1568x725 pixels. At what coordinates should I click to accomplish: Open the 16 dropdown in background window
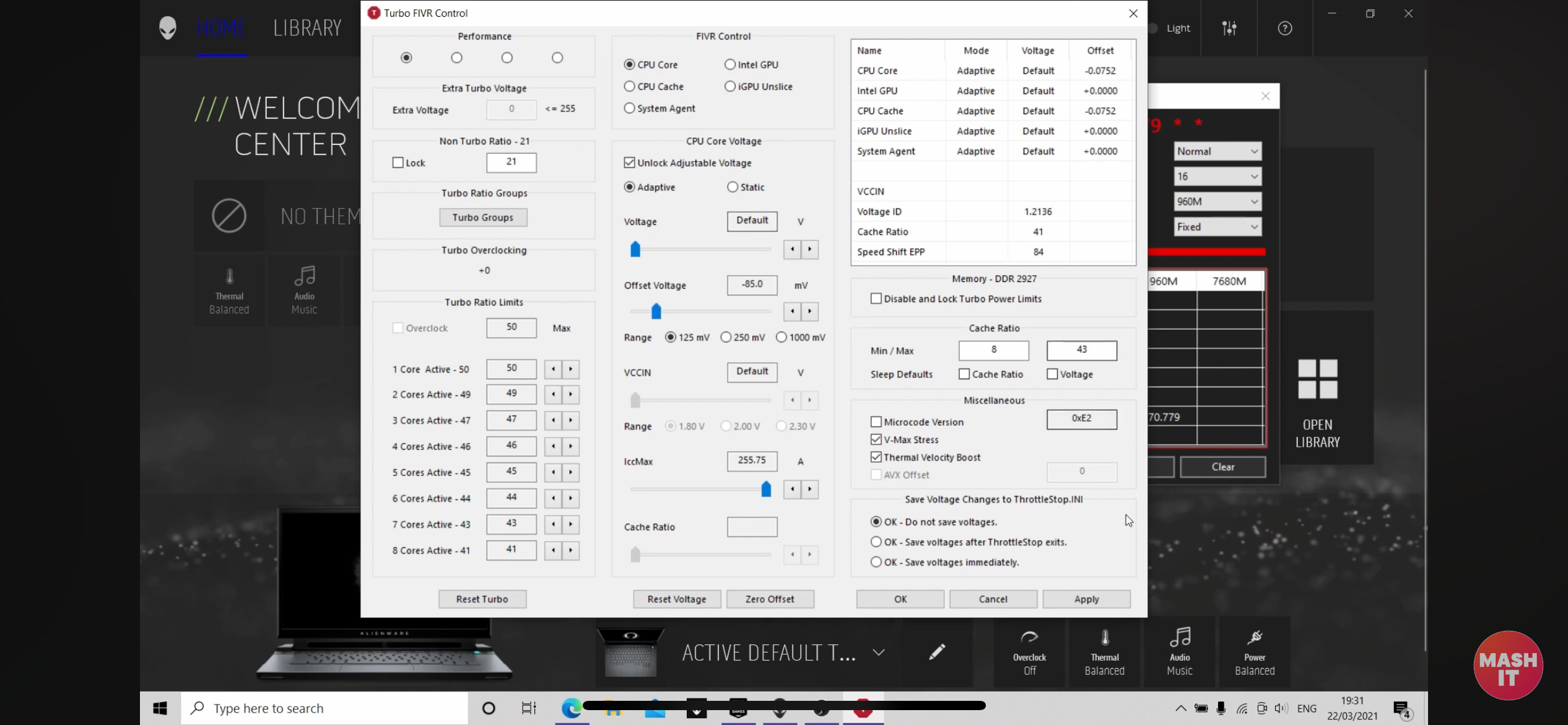[1217, 176]
